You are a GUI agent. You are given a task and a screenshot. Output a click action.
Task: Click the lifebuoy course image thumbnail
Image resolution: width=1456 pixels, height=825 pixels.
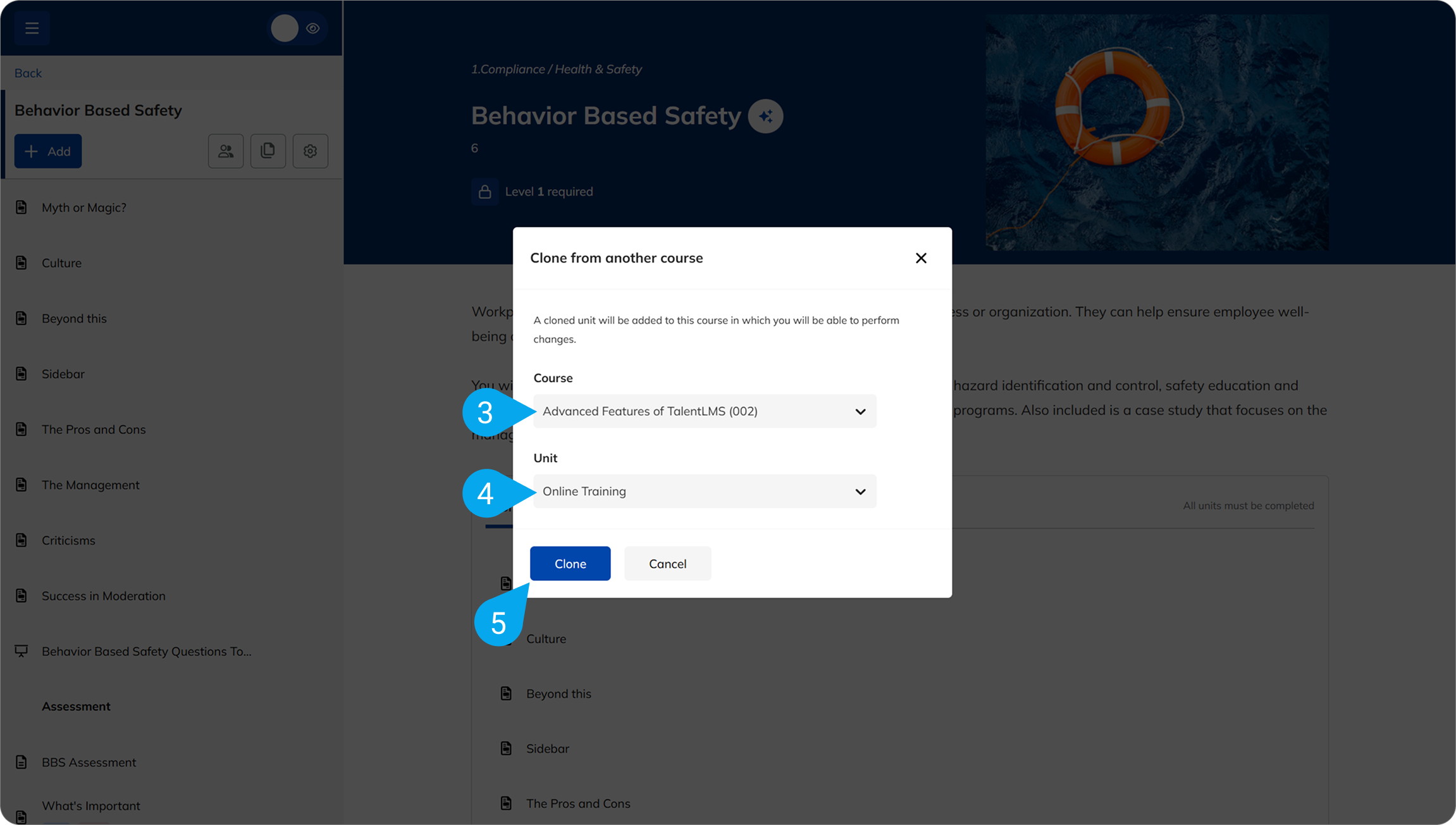click(x=1156, y=133)
